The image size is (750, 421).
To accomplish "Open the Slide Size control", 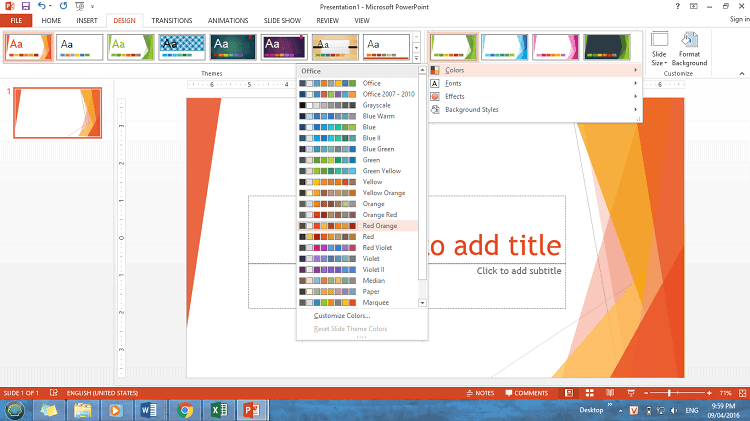I will point(659,49).
